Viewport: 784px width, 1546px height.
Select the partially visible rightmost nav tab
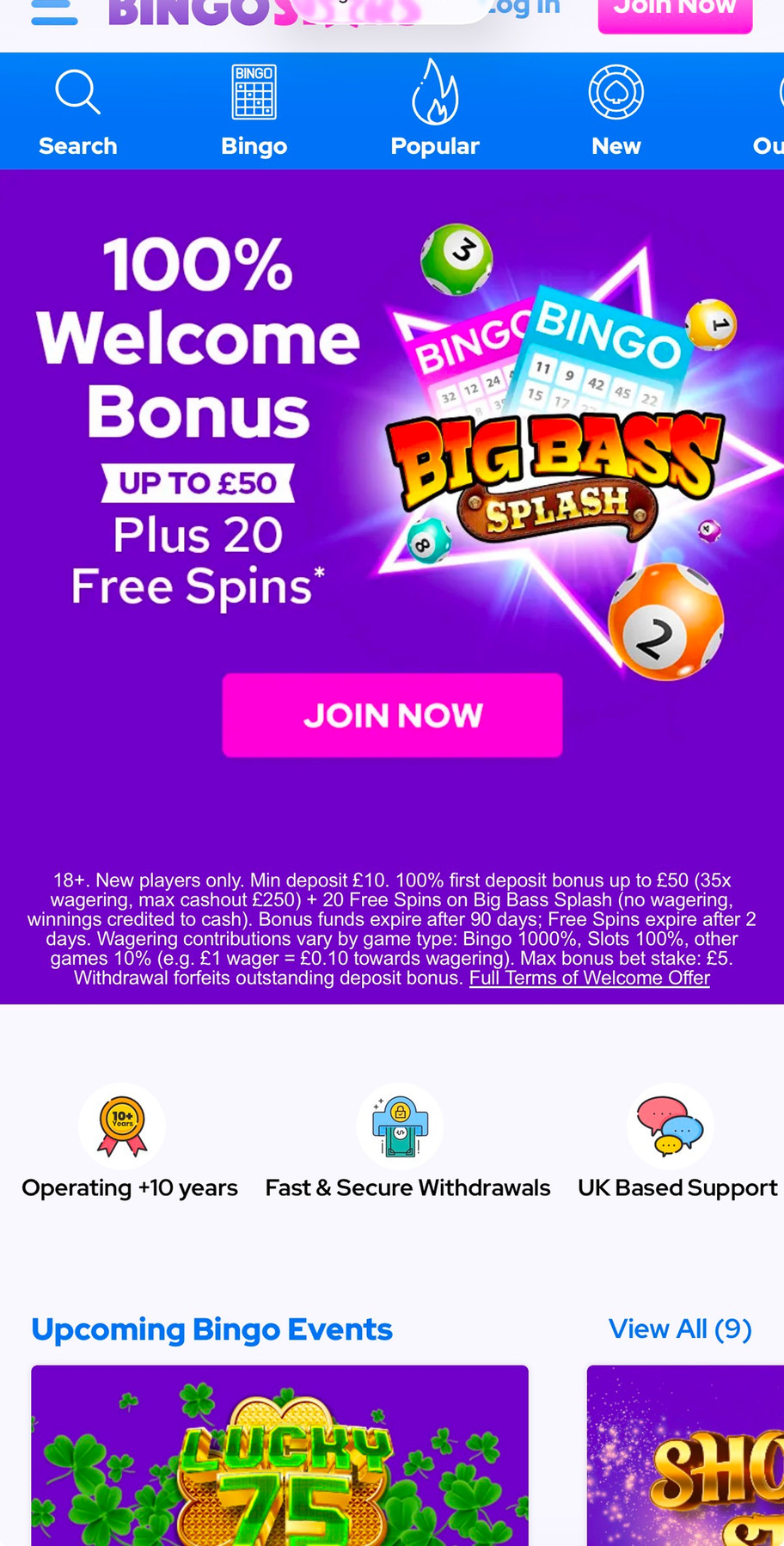(x=768, y=110)
